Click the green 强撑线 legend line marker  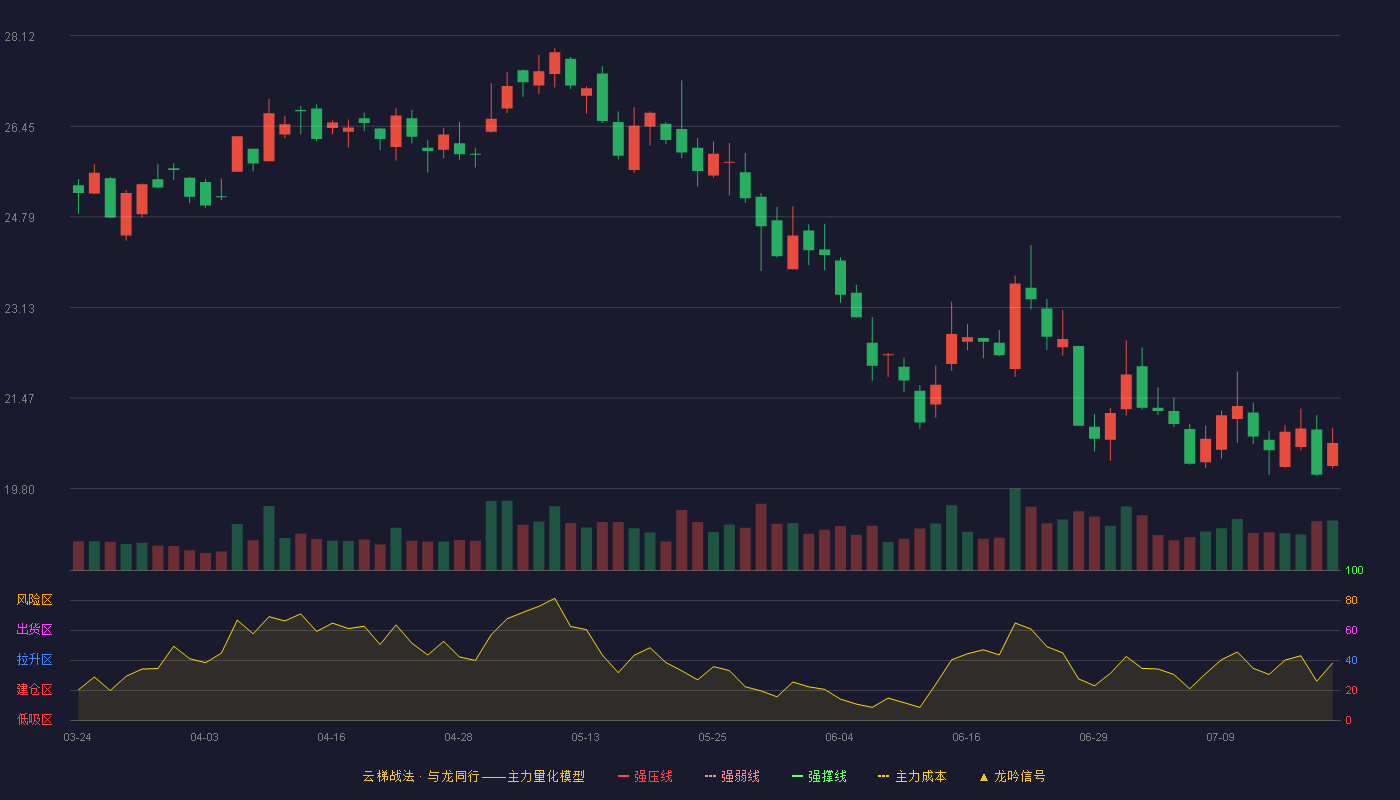click(797, 776)
